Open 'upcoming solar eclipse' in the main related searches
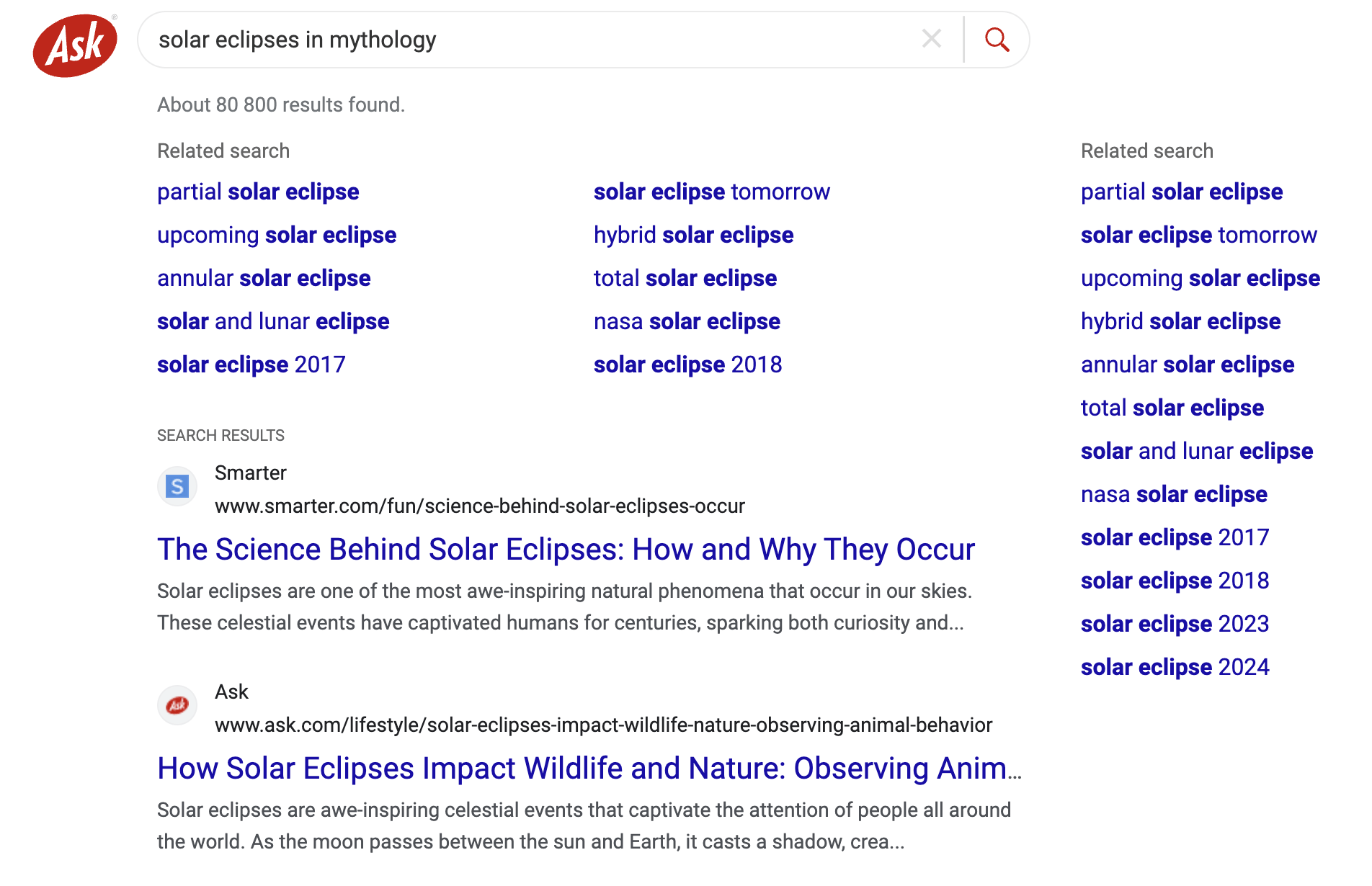 277,236
